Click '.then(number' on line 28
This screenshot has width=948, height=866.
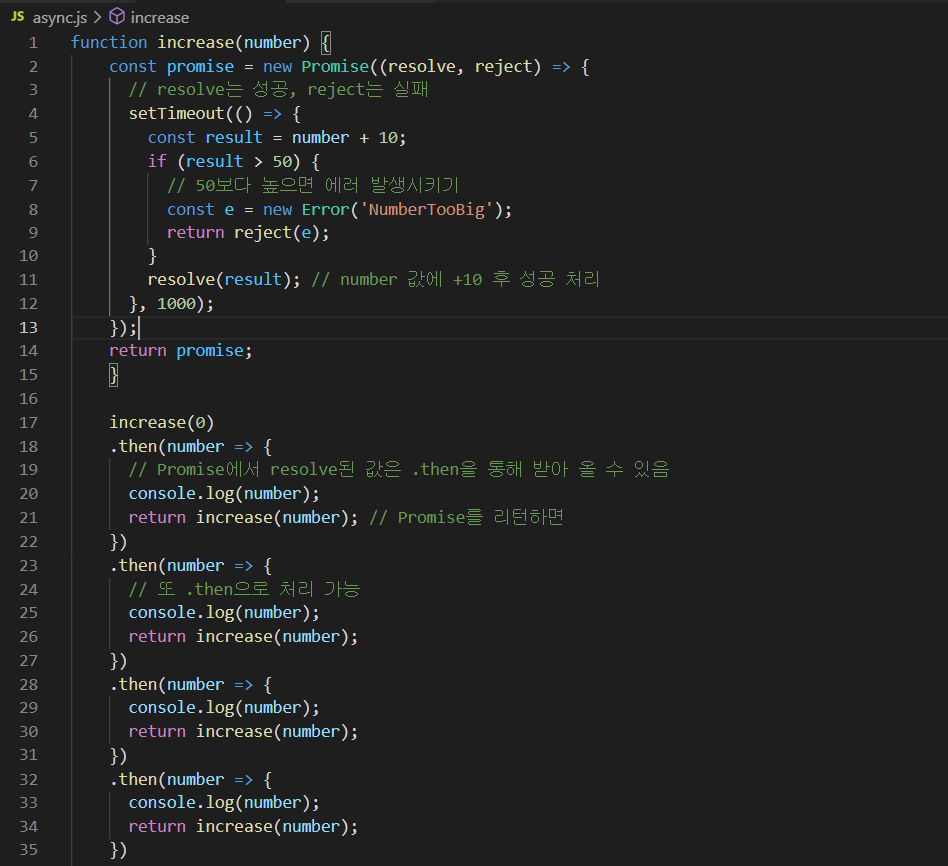[167, 685]
